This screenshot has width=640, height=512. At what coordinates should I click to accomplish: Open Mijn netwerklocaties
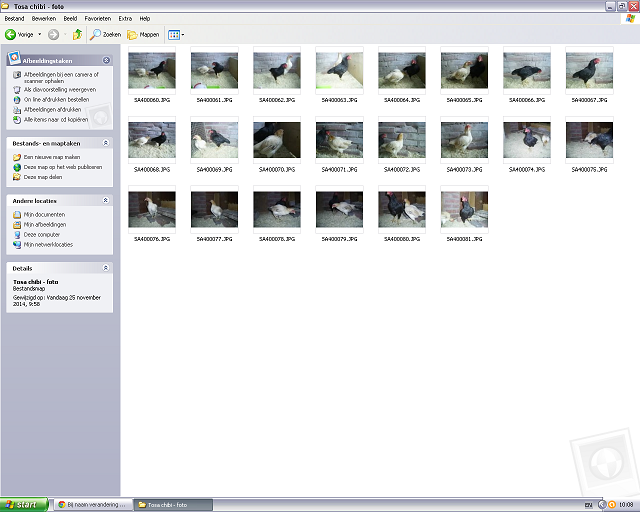pyautogui.click(x=43, y=245)
